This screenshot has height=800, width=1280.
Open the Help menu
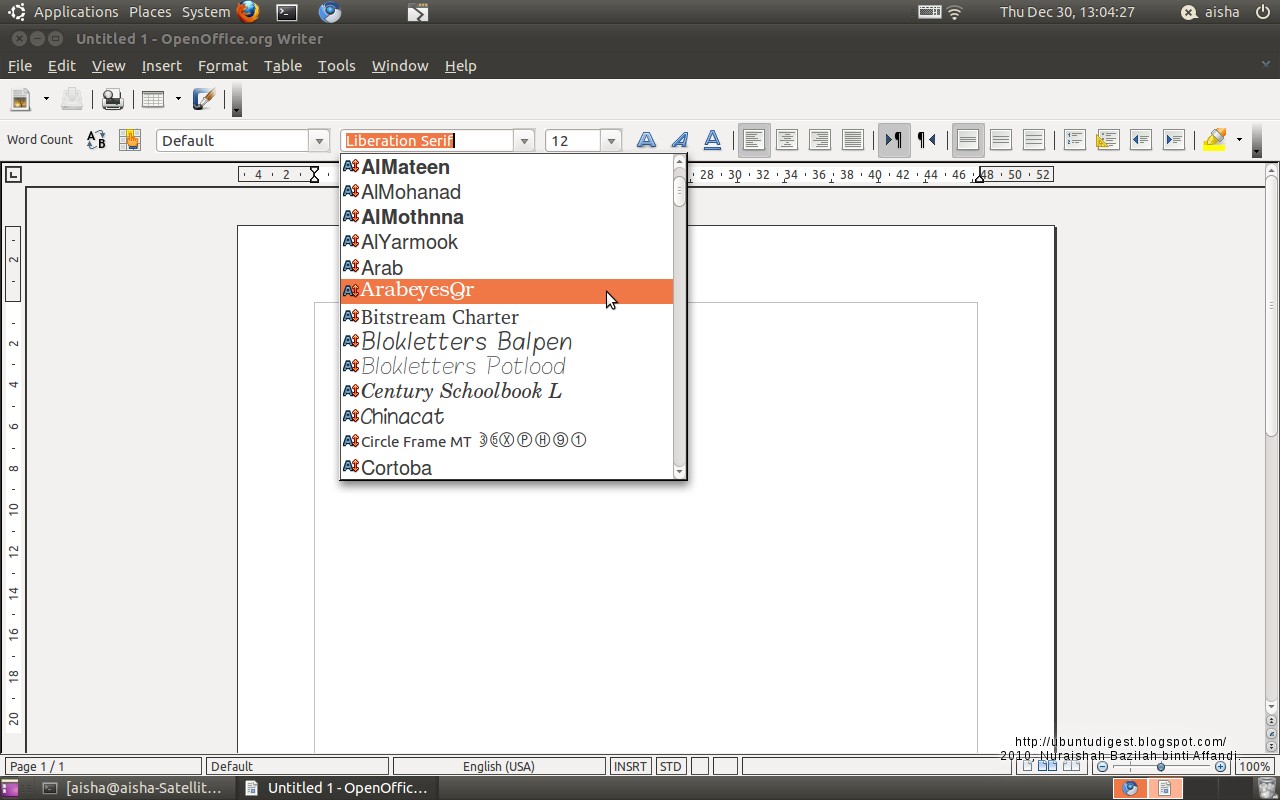click(460, 66)
